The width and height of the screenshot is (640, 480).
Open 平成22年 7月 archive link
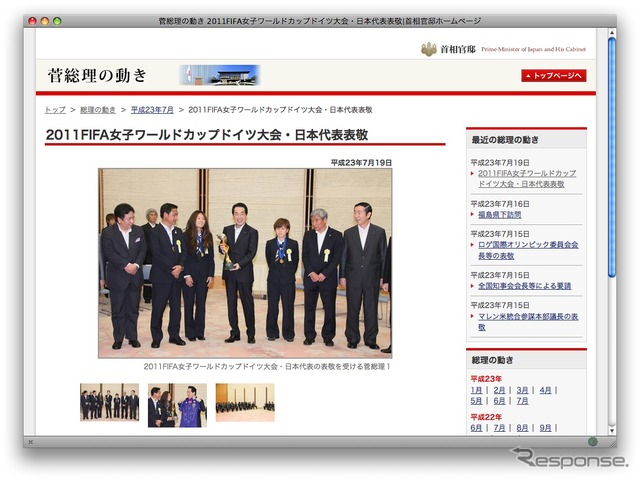499,428
